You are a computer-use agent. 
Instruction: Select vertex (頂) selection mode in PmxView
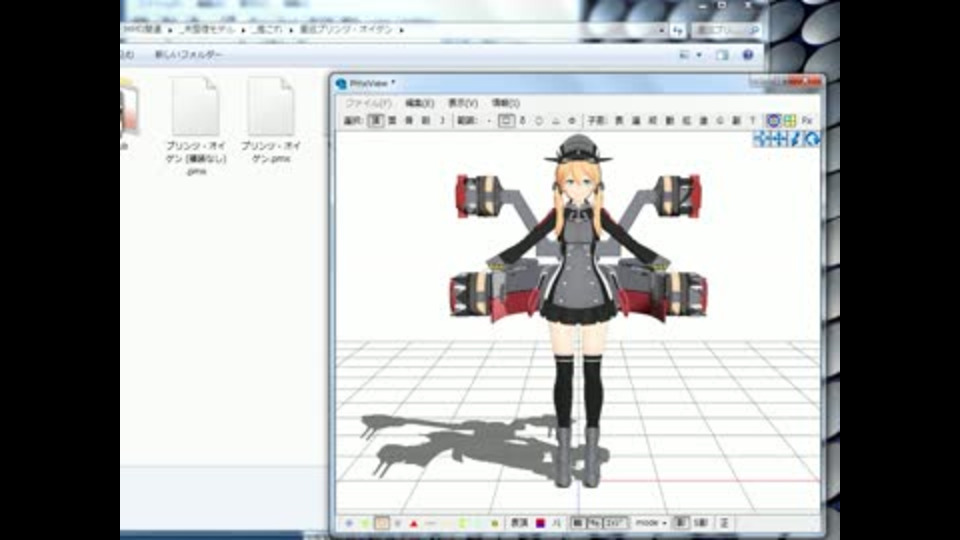click(375, 121)
